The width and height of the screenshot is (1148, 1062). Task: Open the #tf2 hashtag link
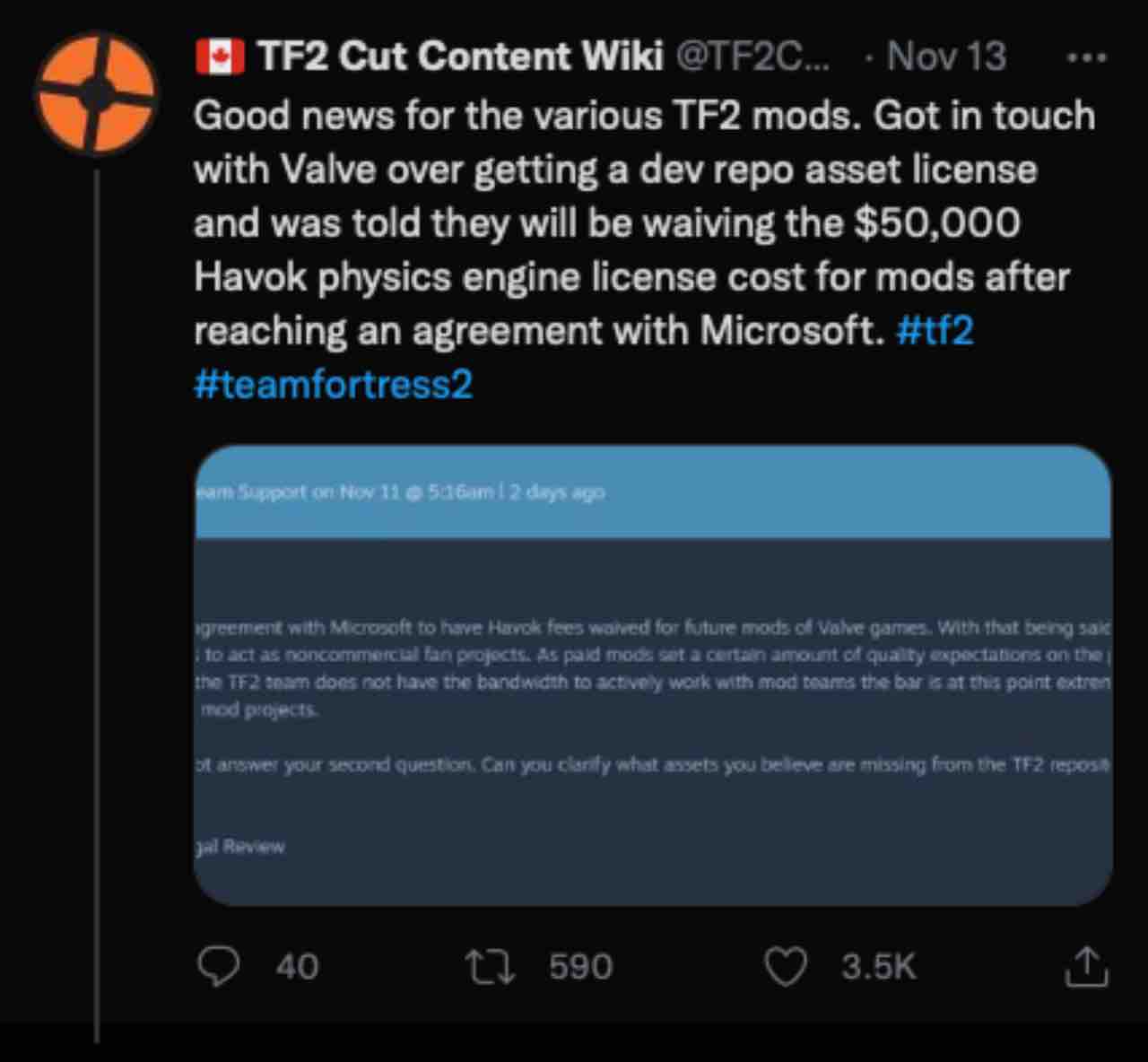click(x=935, y=331)
